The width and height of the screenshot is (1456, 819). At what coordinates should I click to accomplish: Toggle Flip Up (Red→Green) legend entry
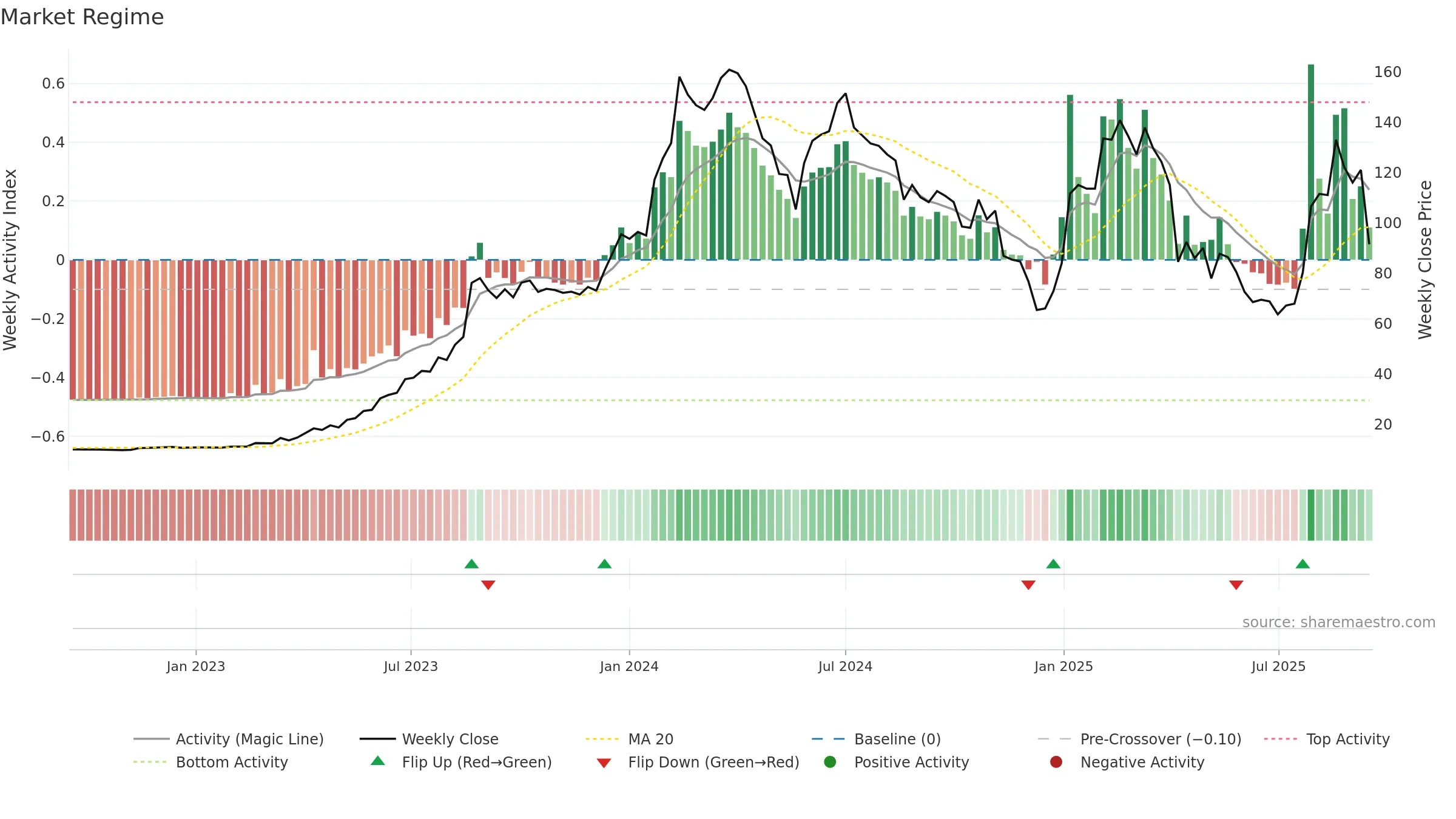[x=461, y=762]
